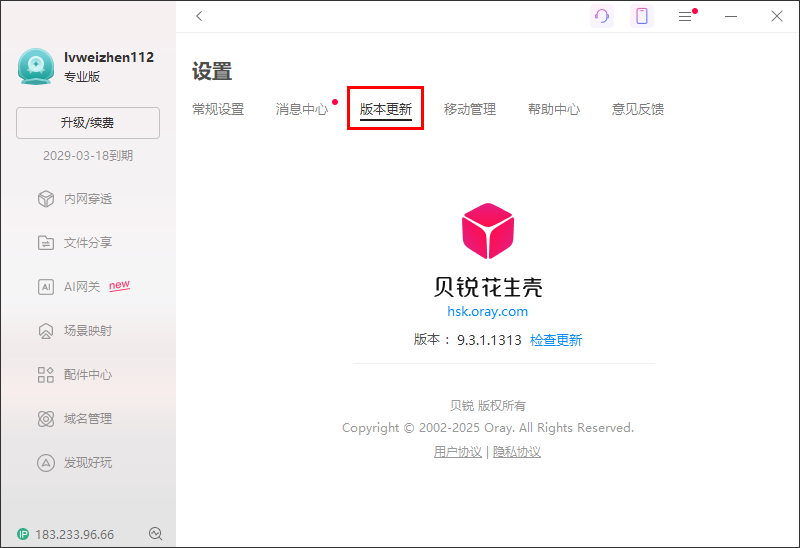Viewport: 800px width, 548px height.
Task: Click the 贝锐花生壳 product name
Action: point(488,287)
